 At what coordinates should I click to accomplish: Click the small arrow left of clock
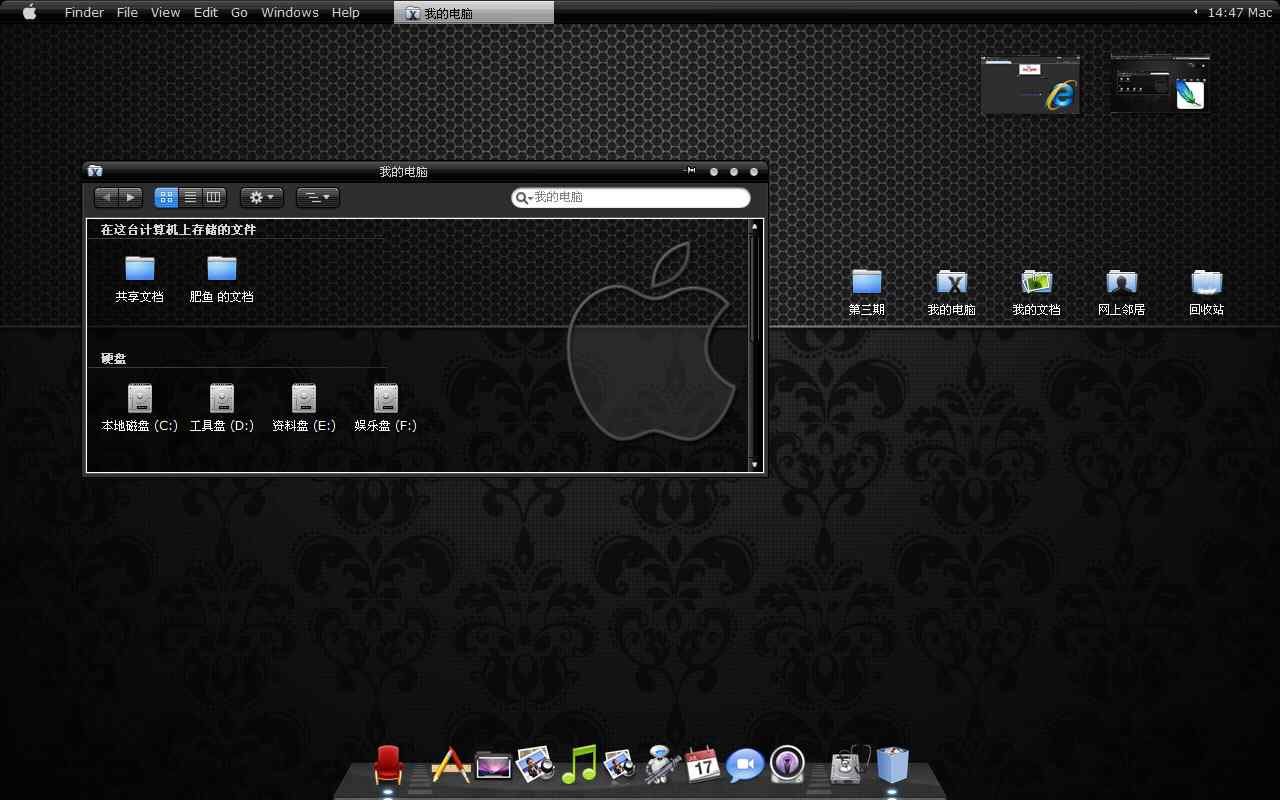coord(1196,12)
